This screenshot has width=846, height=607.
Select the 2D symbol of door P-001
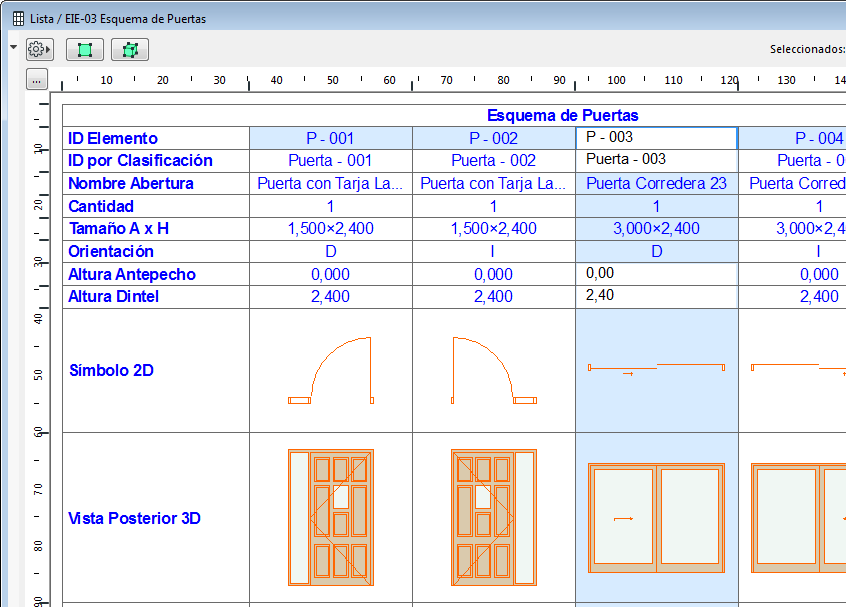tap(330, 371)
